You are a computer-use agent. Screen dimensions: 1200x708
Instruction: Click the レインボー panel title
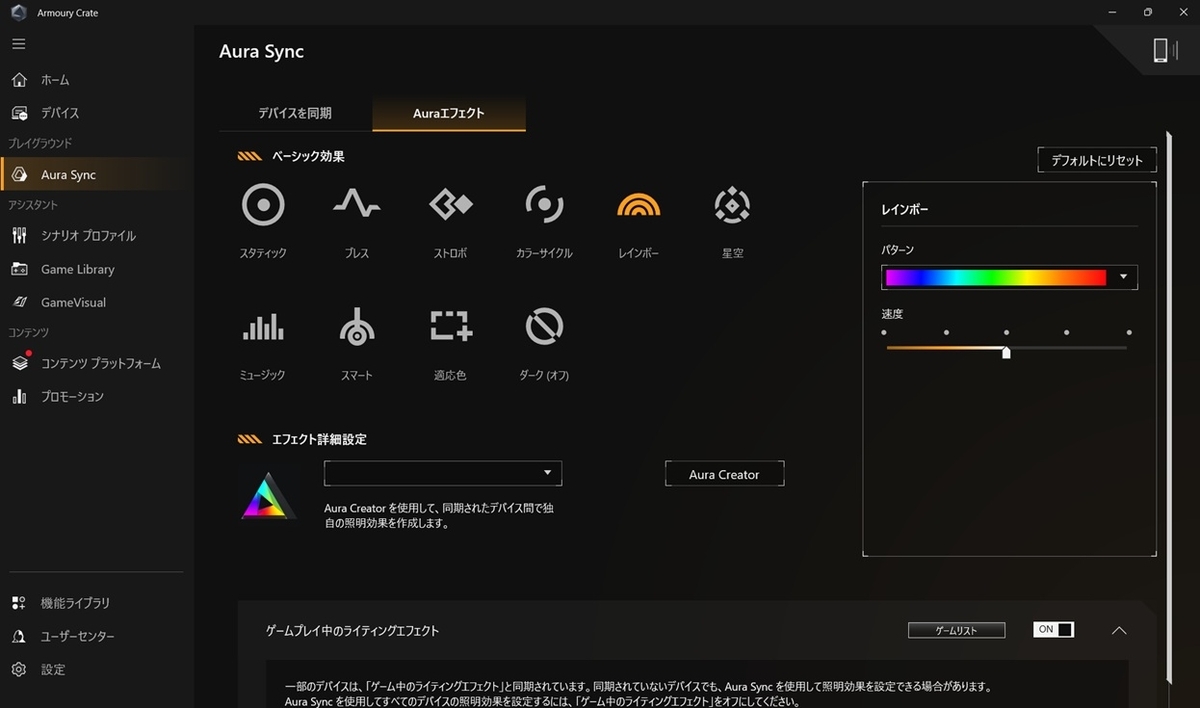905,211
